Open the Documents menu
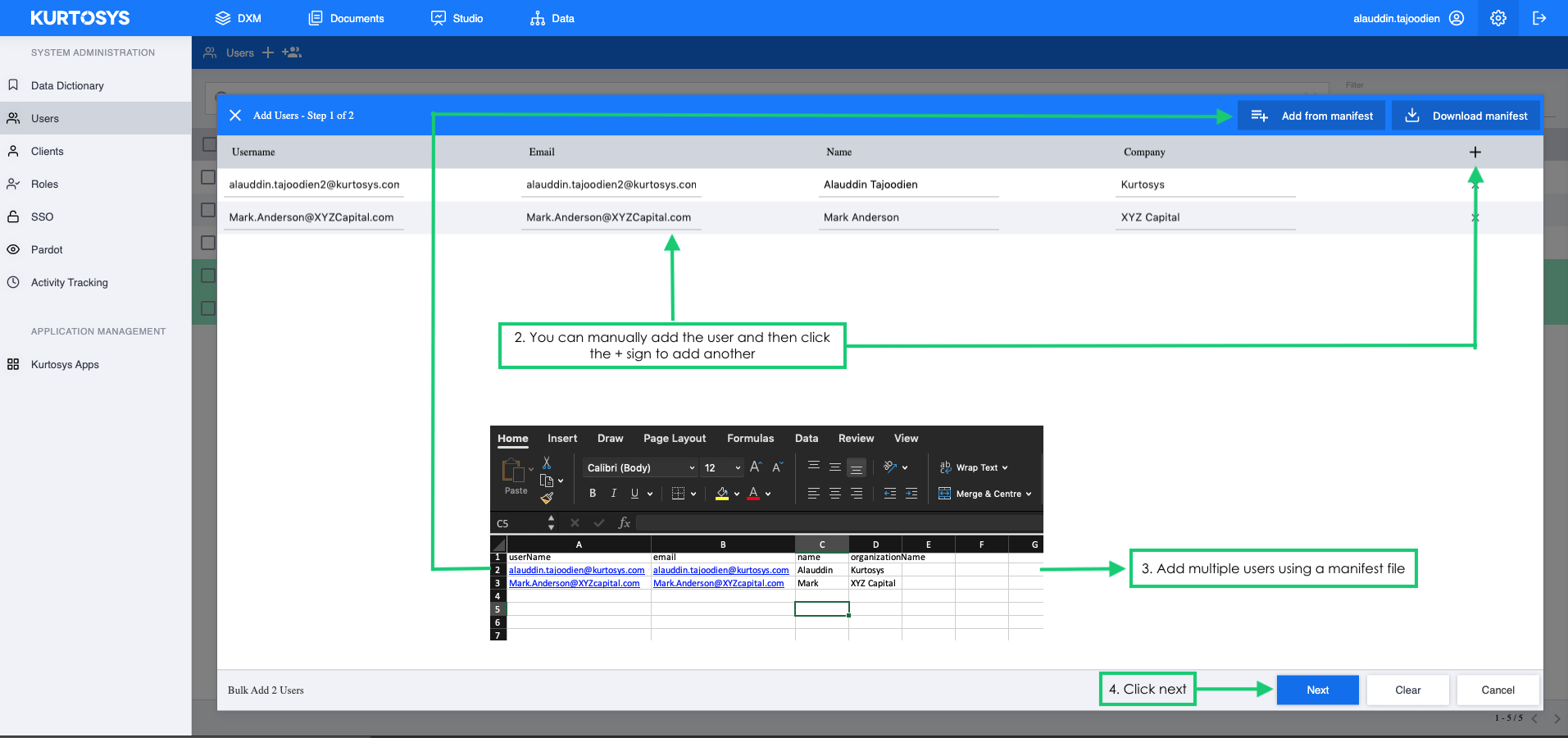Image resolution: width=1568 pixels, height=738 pixels. (346, 18)
